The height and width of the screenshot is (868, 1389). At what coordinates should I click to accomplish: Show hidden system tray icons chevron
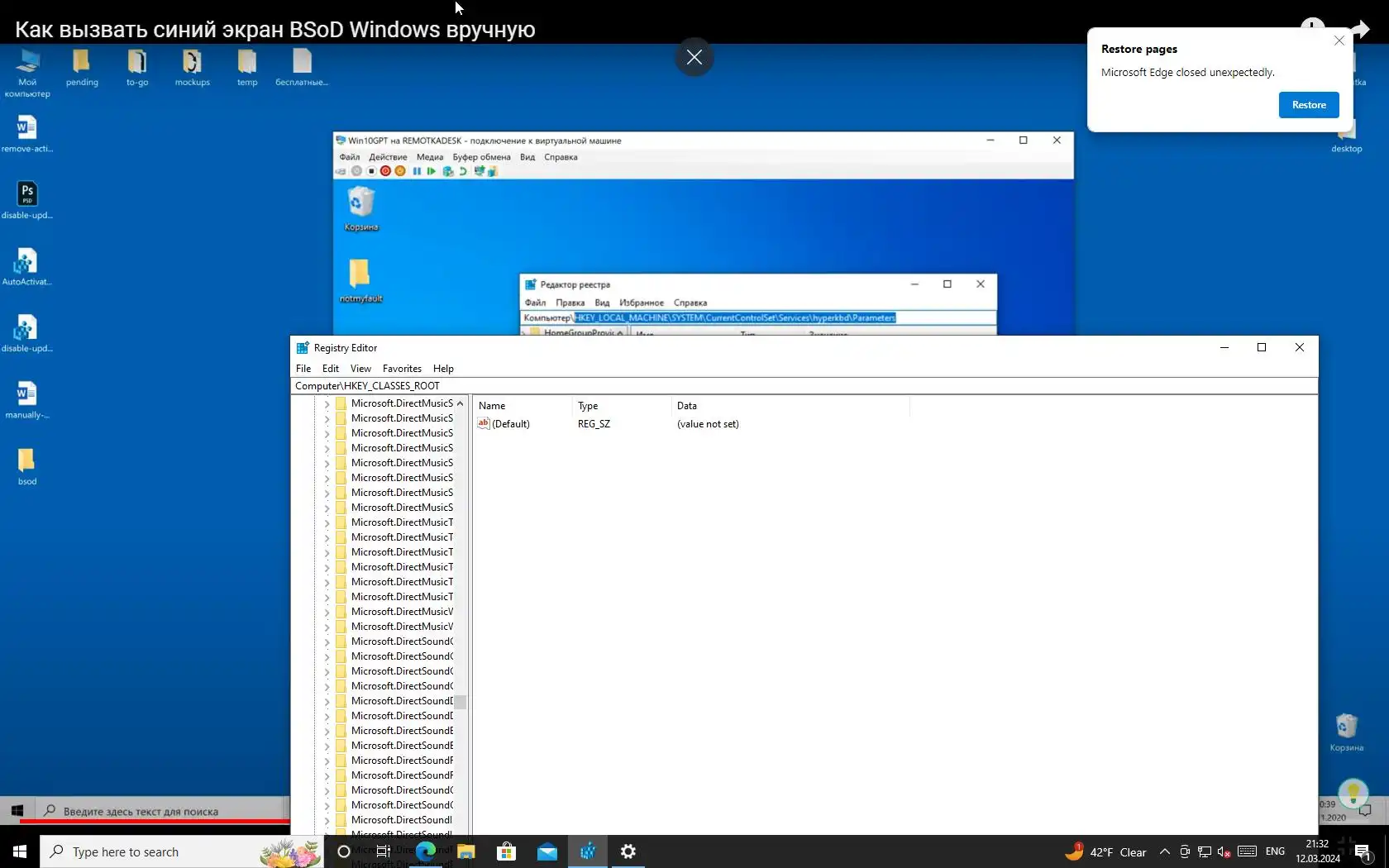[1165, 852]
